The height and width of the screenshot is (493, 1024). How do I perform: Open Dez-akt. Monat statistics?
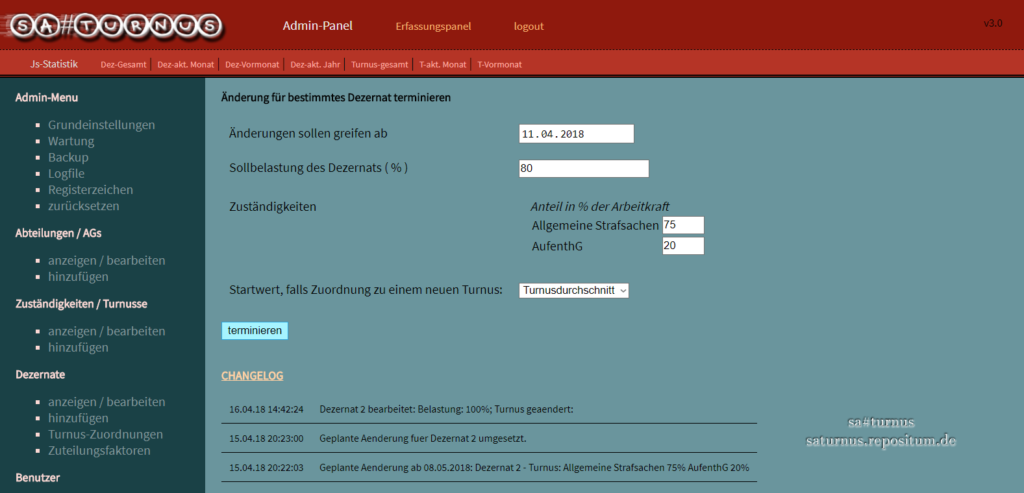pyautogui.click(x=185, y=65)
